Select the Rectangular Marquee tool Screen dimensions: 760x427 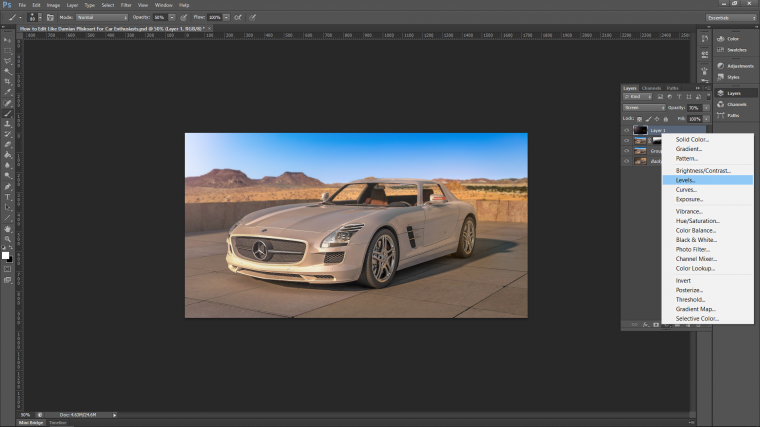tap(7, 50)
